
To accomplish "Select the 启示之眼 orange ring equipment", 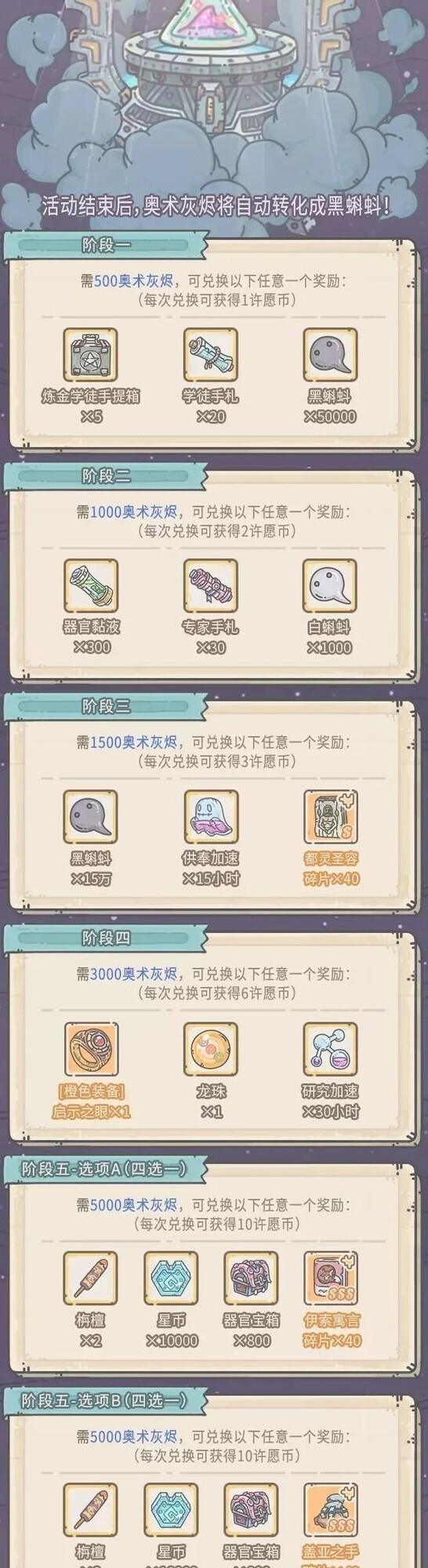I will pyautogui.click(x=90, y=1048).
